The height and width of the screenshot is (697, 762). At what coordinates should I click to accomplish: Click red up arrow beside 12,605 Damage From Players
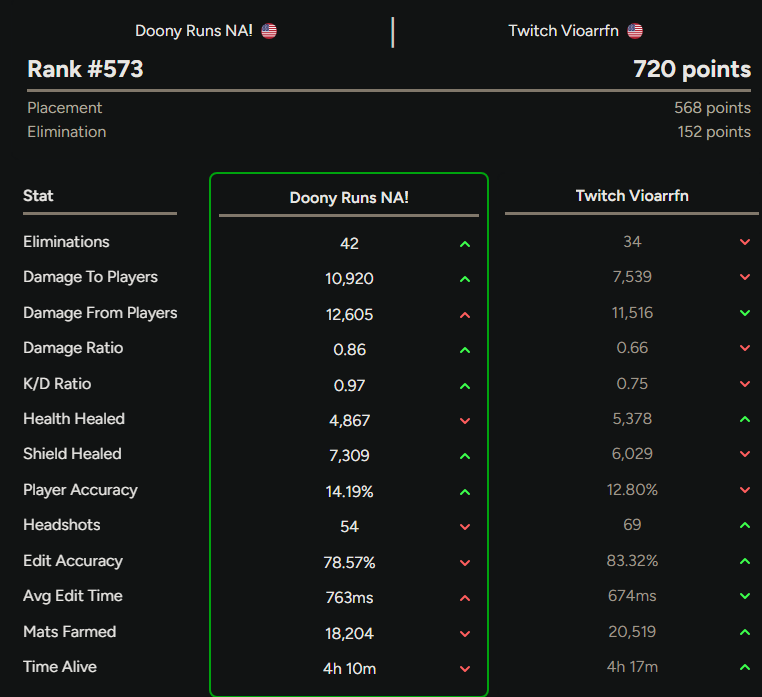[x=465, y=315]
